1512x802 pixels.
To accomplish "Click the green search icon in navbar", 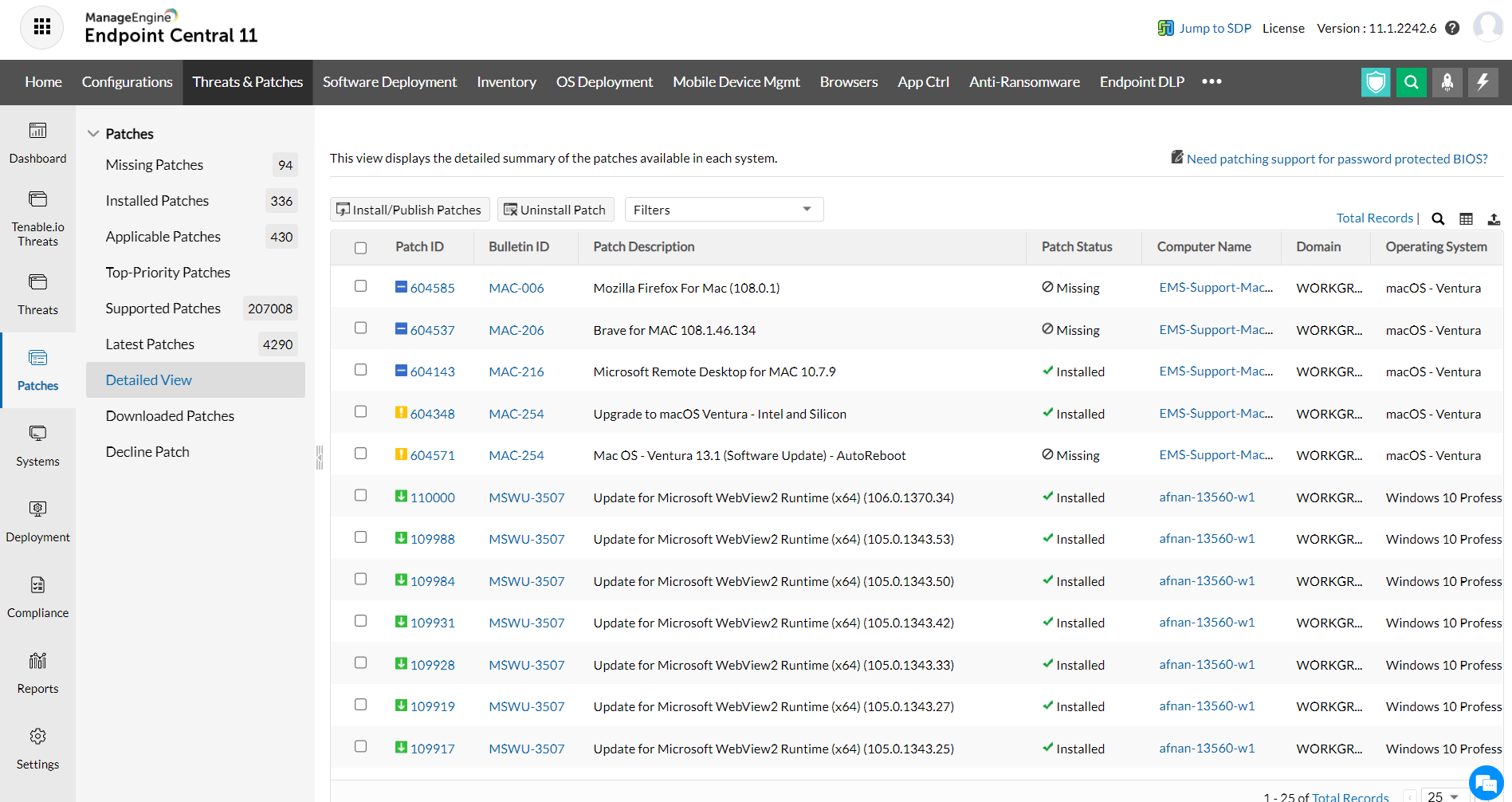I will tap(1411, 82).
